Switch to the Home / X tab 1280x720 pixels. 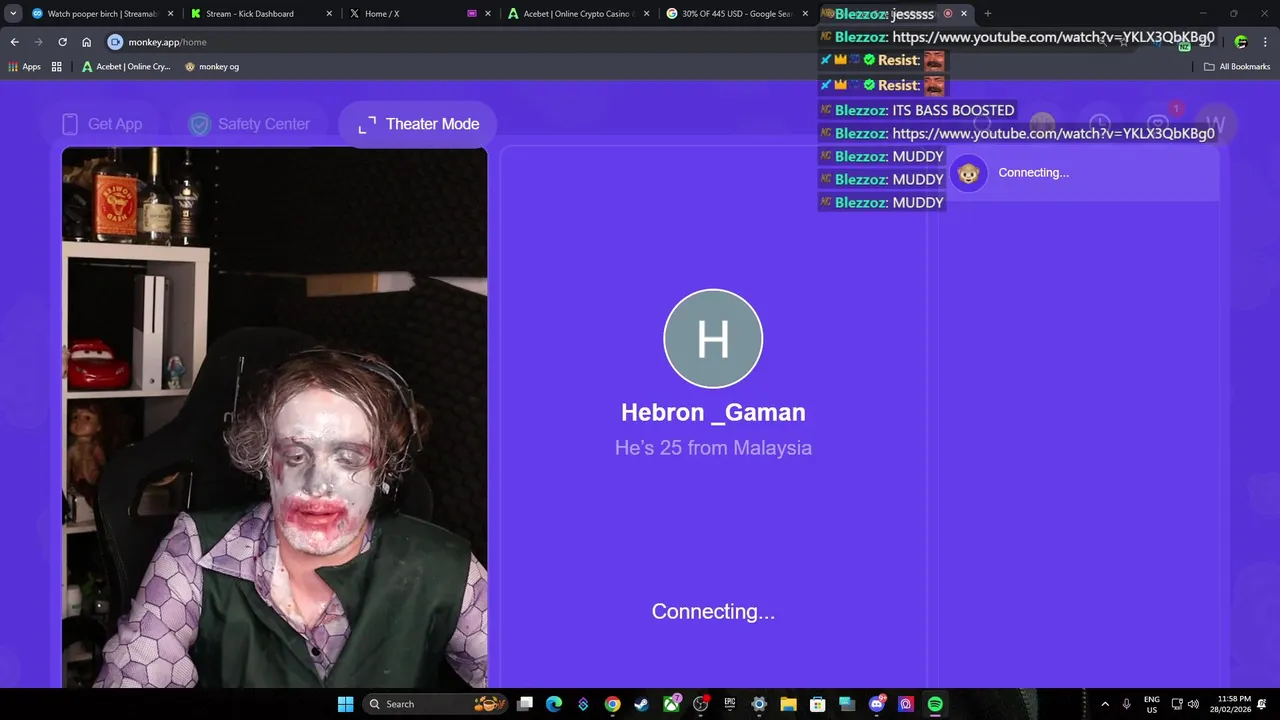click(x=420, y=14)
